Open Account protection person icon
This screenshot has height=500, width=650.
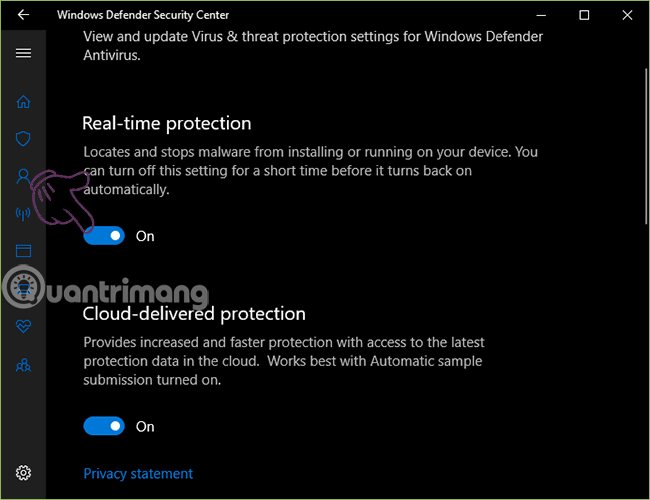tap(23, 176)
